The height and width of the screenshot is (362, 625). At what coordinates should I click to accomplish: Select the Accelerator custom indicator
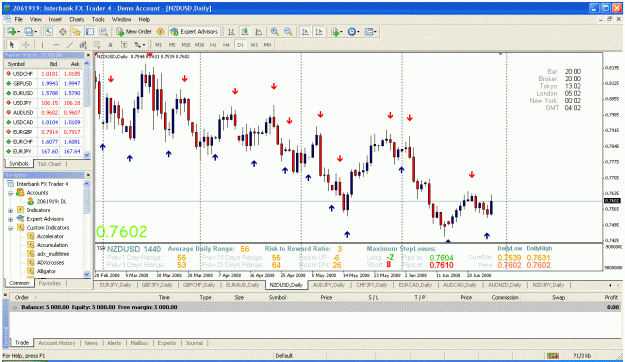50,236
